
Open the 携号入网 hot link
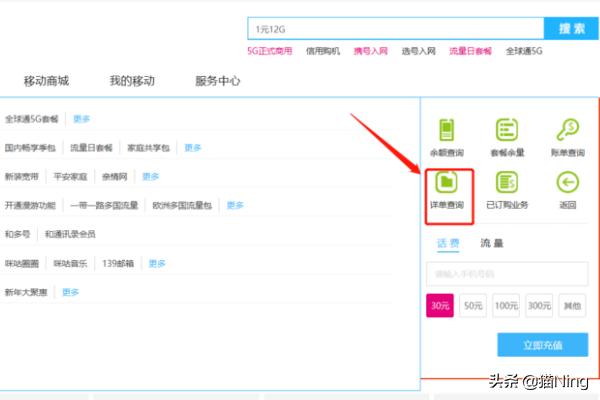(370, 51)
